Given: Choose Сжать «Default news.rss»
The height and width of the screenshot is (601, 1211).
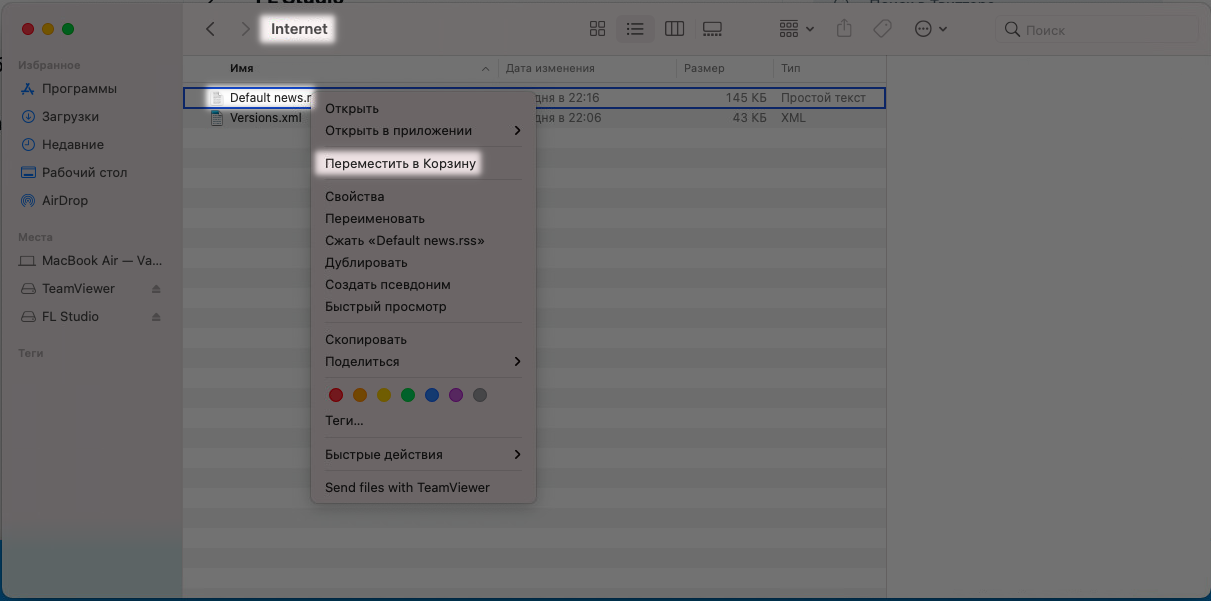Looking at the screenshot, I should pyautogui.click(x=405, y=240).
